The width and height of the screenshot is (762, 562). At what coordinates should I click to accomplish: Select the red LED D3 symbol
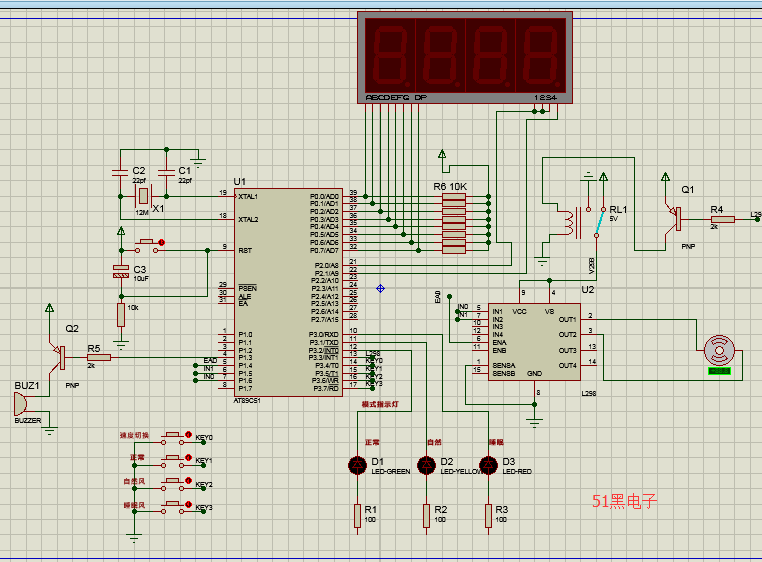pos(489,465)
